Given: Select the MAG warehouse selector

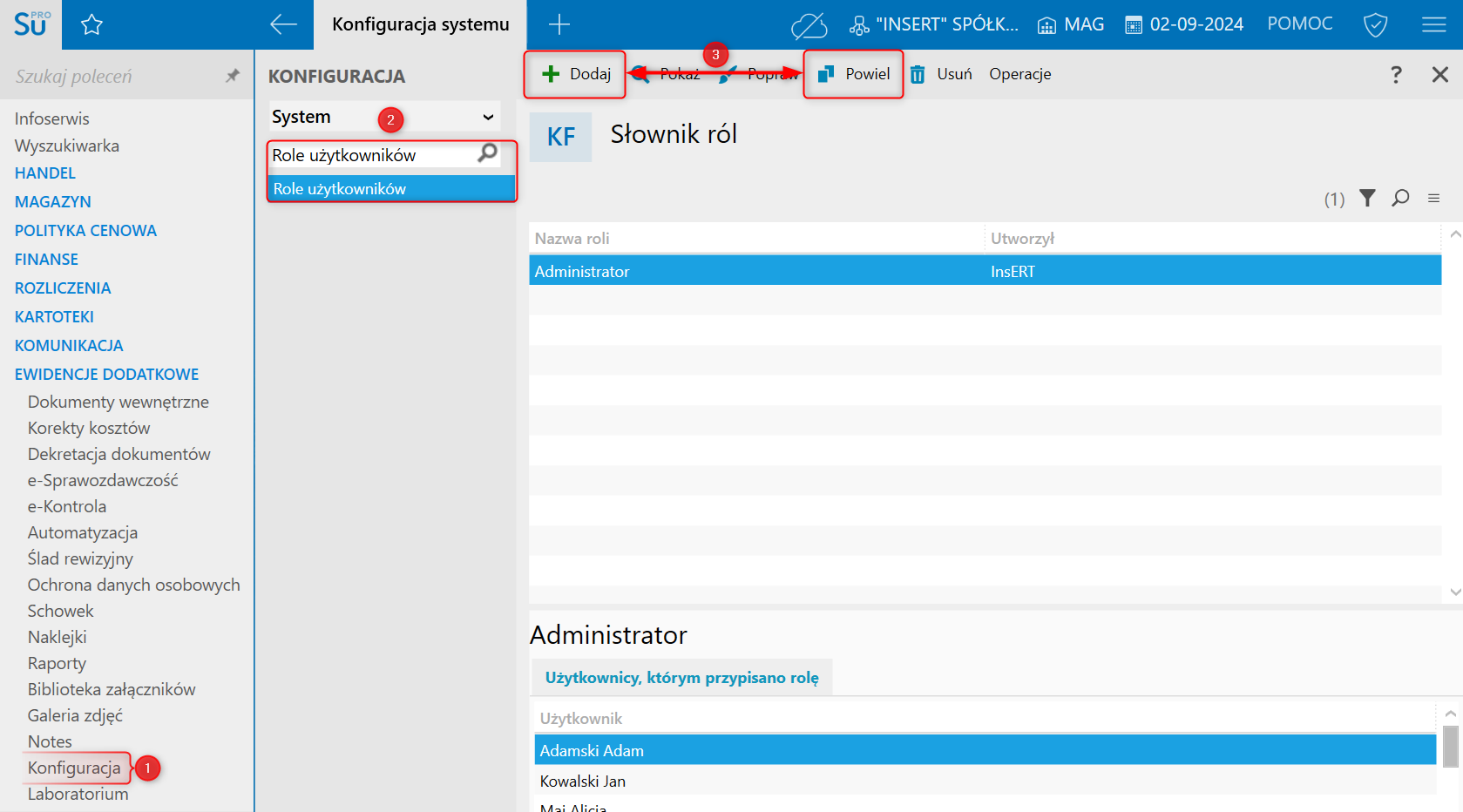Looking at the screenshot, I should point(1071,24).
